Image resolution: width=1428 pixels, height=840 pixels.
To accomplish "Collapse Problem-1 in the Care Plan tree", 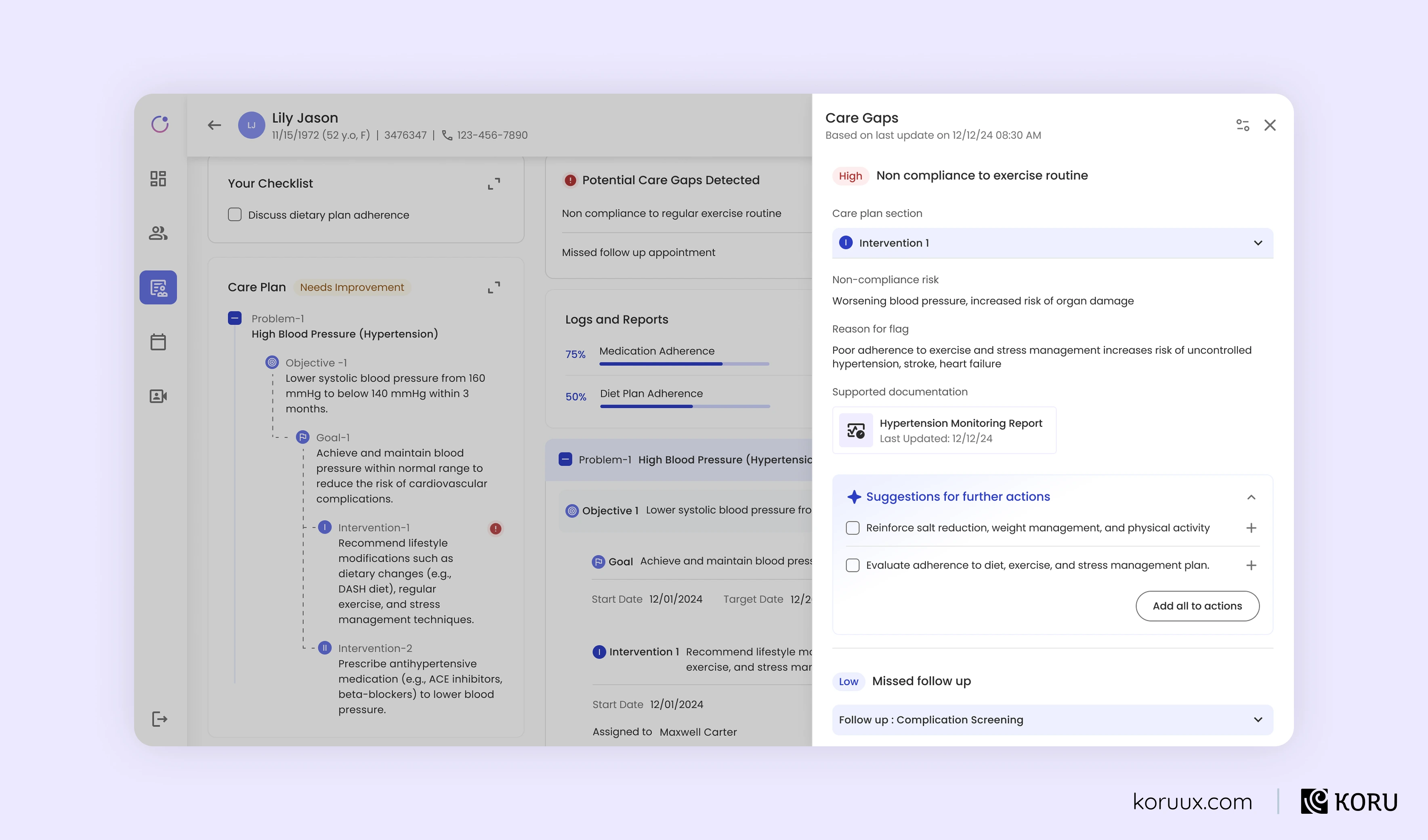I will pyautogui.click(x=235, y=318).
